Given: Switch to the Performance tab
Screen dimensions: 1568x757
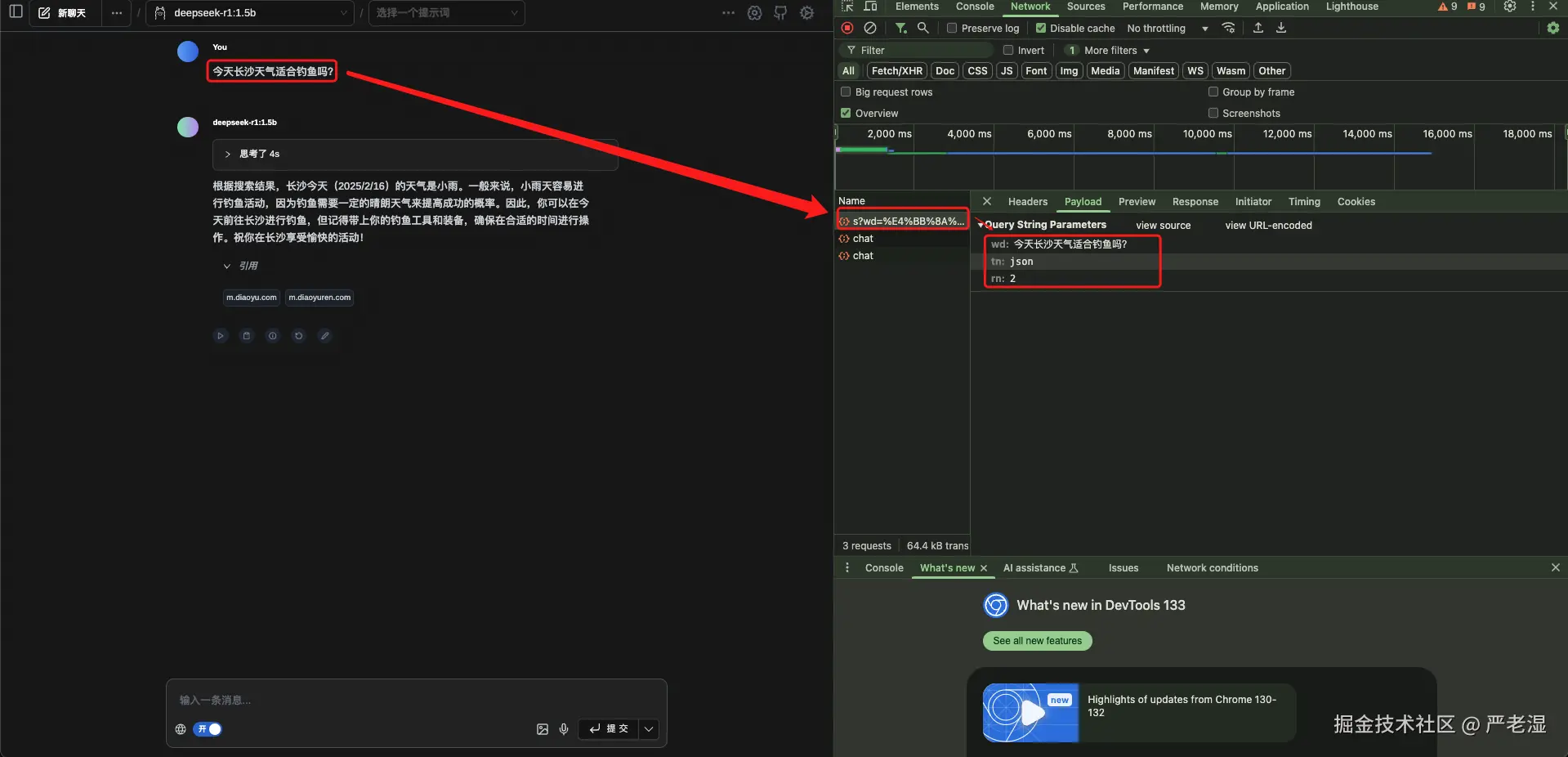Looking at the screenshot, I should (1153, 7).
